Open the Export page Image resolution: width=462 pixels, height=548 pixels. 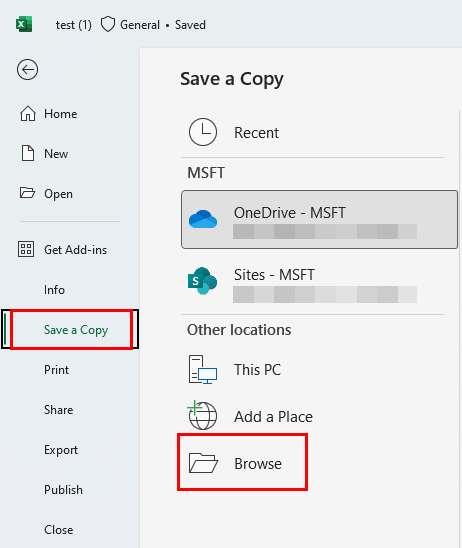pos(61,450)
